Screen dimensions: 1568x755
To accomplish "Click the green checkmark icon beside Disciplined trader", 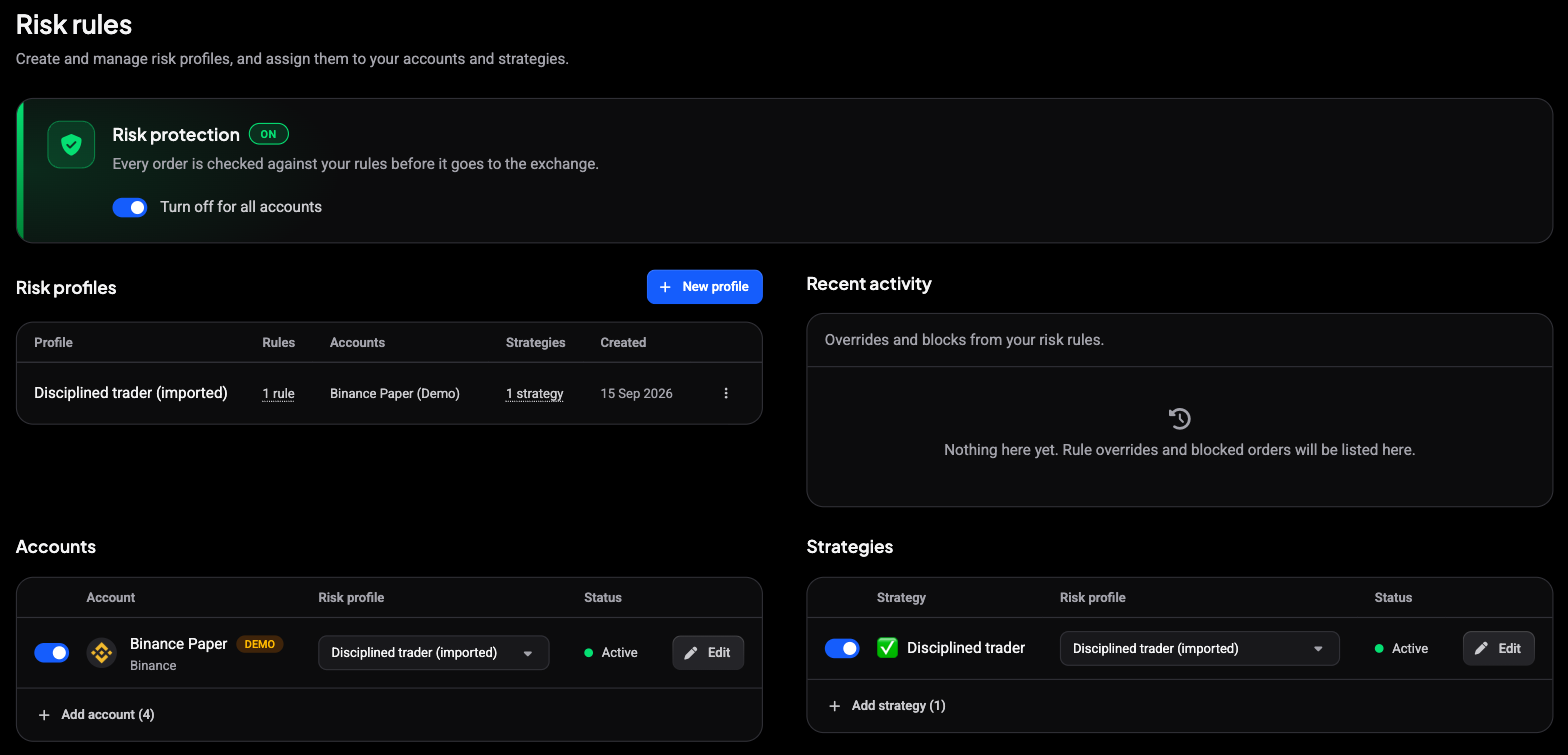I will (887, 648).
